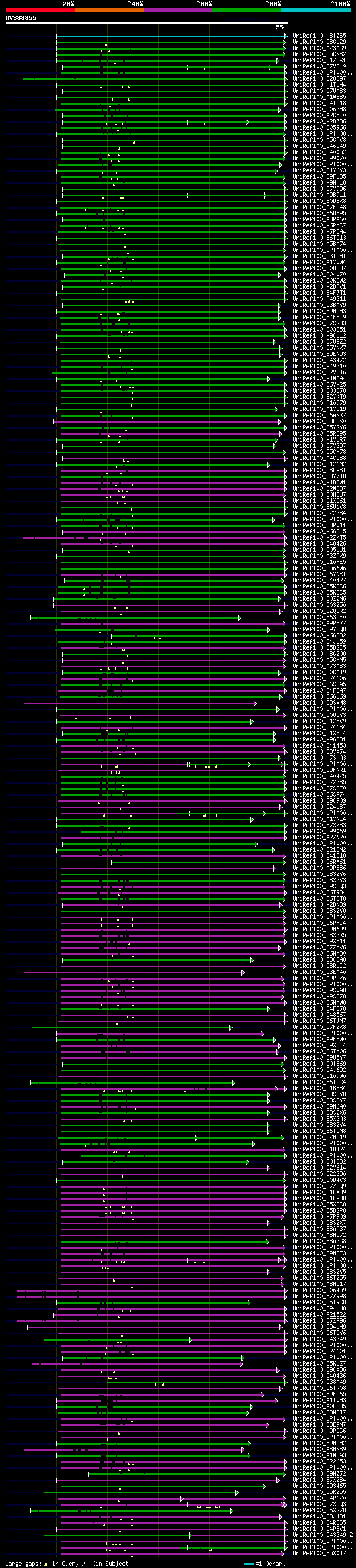Image resolution: width=356 pixels, height=1568 pixels.
Task: Click the red 20% identity legend segment
Action: point(39,10)
